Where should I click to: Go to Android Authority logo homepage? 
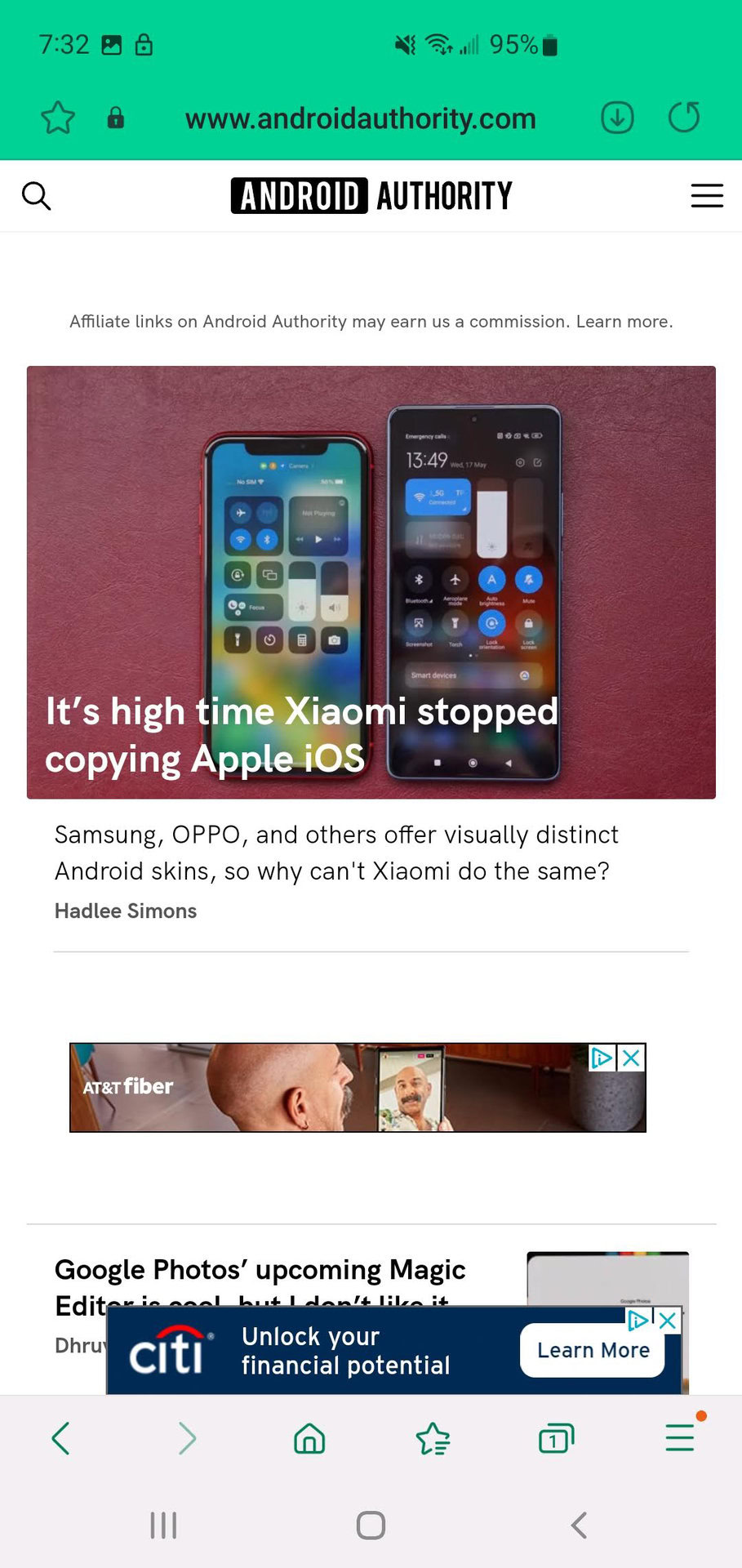[x=371, y=196]
